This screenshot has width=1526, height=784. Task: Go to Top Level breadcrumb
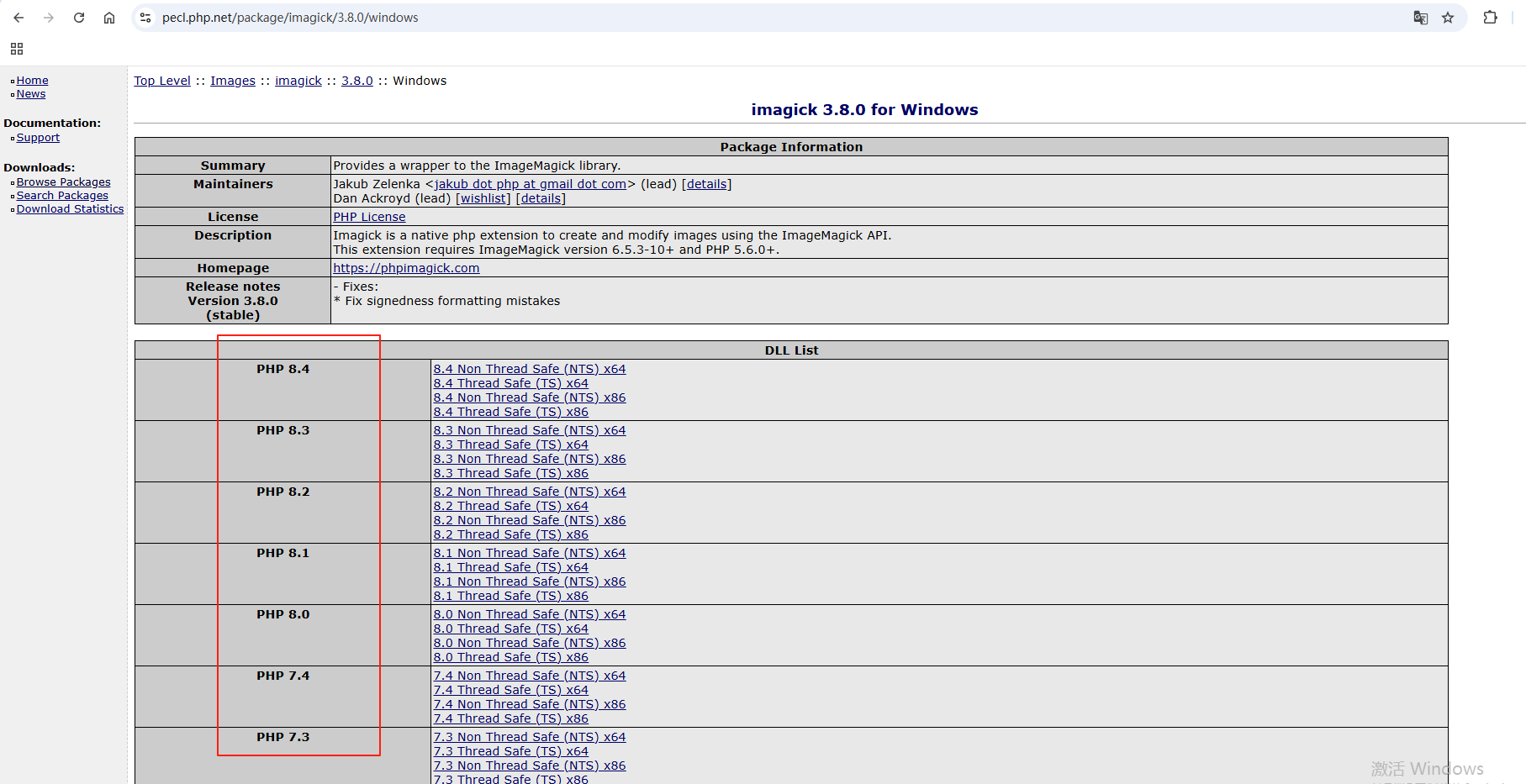162,81
